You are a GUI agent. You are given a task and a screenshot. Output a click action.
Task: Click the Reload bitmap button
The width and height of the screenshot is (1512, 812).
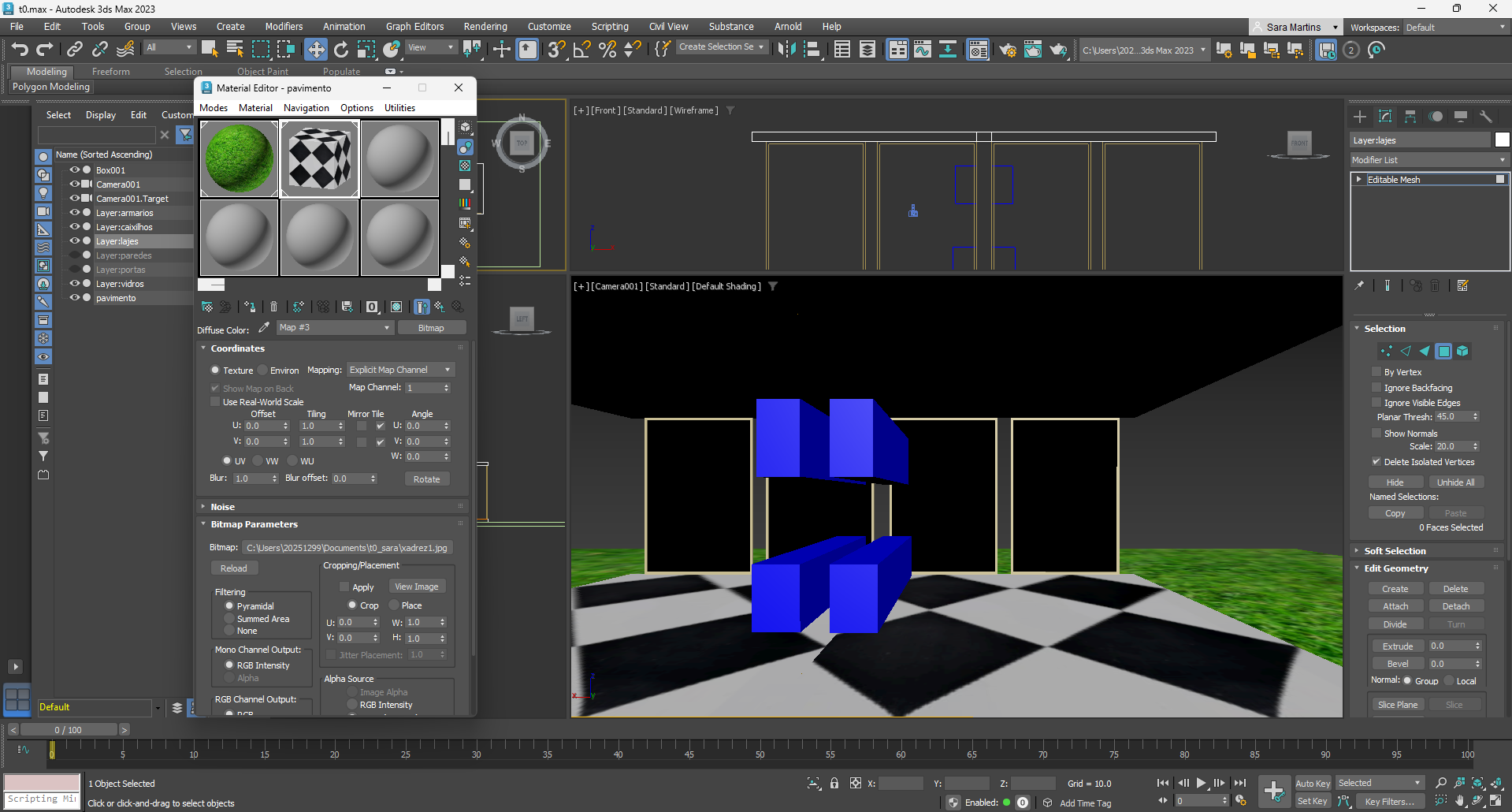[234, 568]
